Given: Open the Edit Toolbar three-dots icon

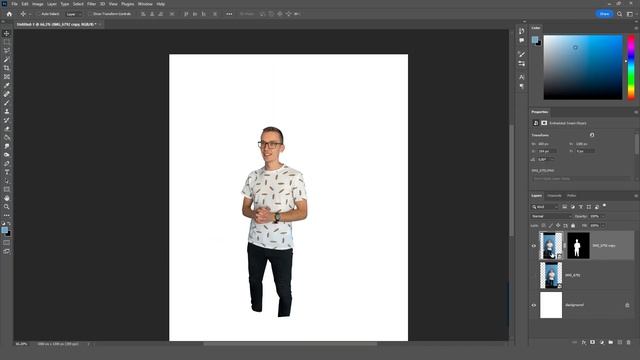Looking at the screenshot, I should tap(7, 215).
